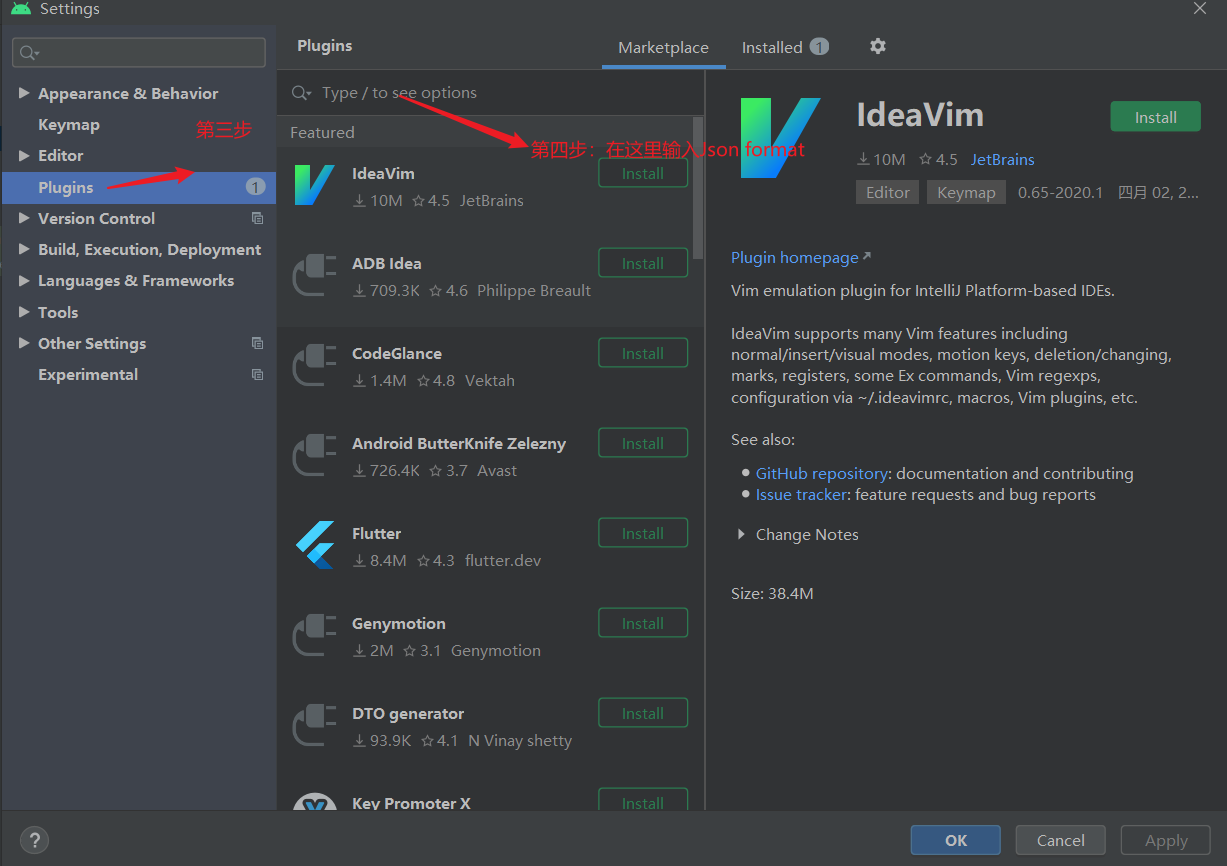
Task: Install the ADB Idea plugin
Action: tap(643, 263)
